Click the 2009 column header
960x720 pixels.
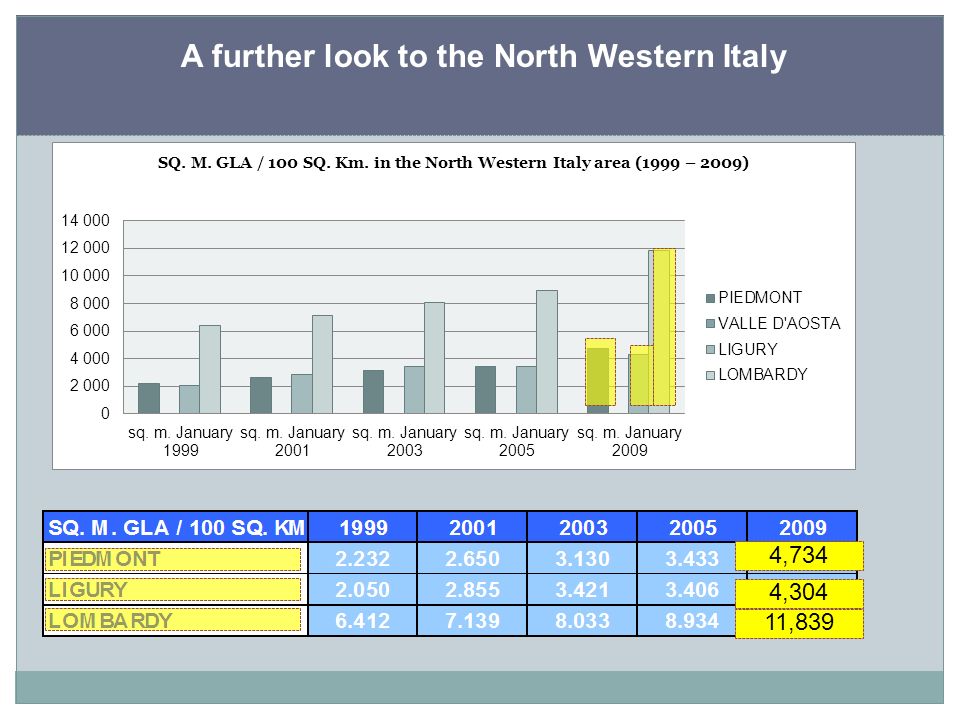pos(802,527)
